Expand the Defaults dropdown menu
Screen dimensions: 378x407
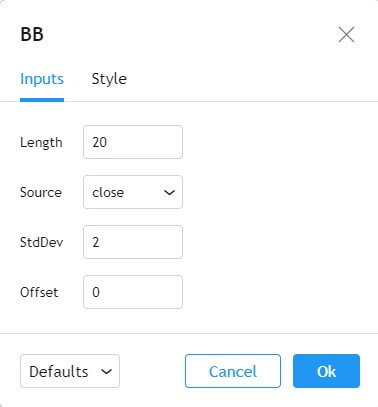(x=70, y=371)
